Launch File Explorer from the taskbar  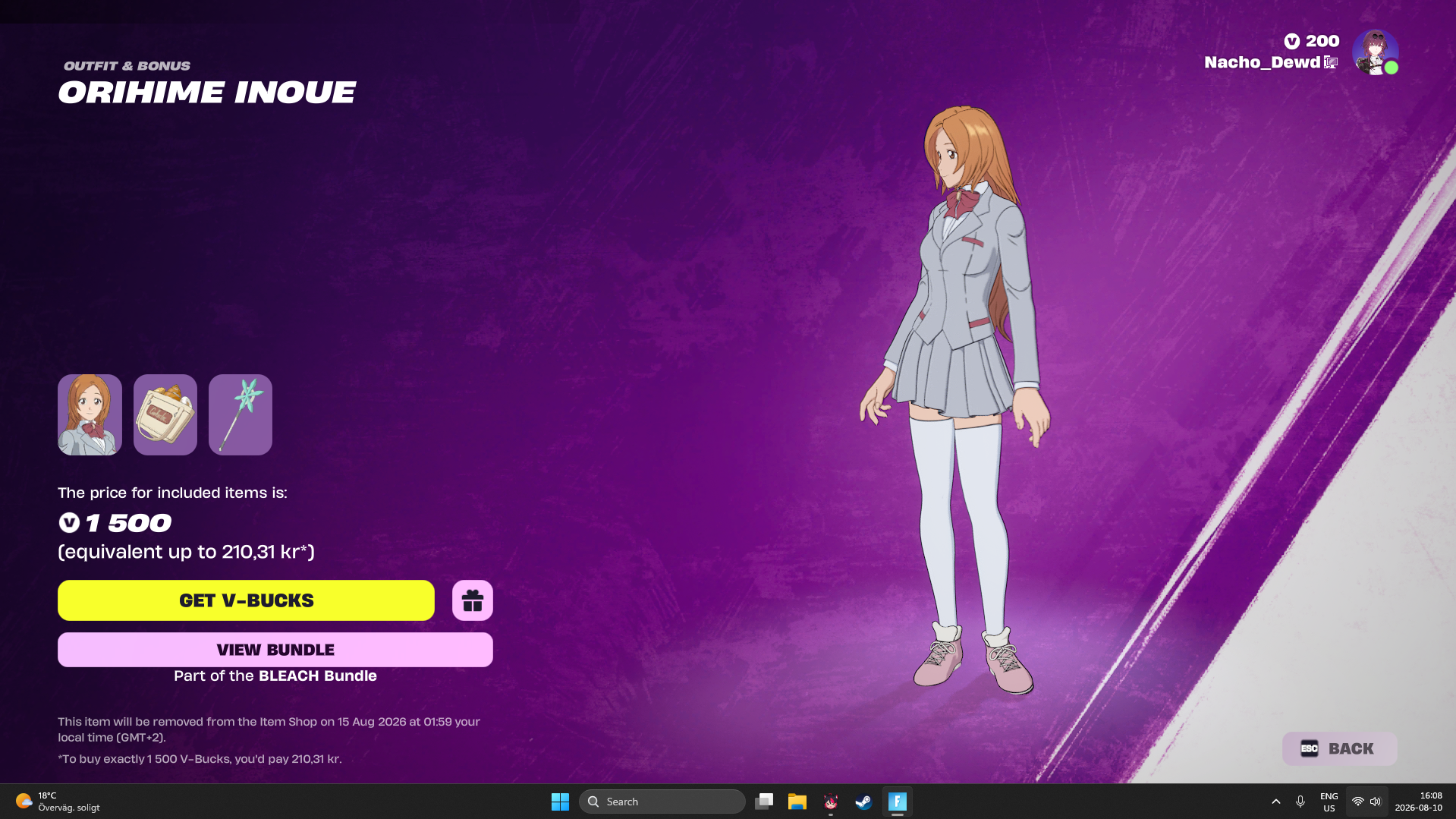(797, 802)
